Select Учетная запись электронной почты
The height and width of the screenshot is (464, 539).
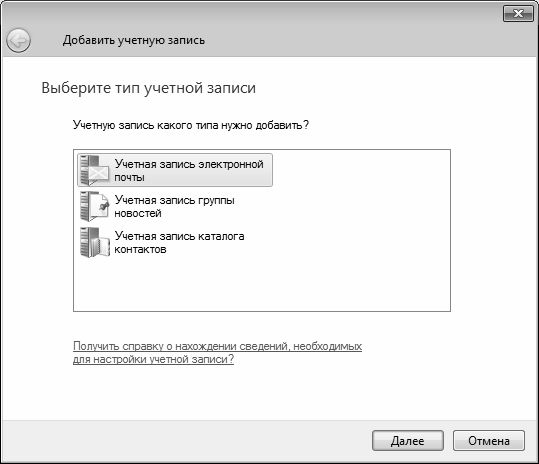coord(175,170)
